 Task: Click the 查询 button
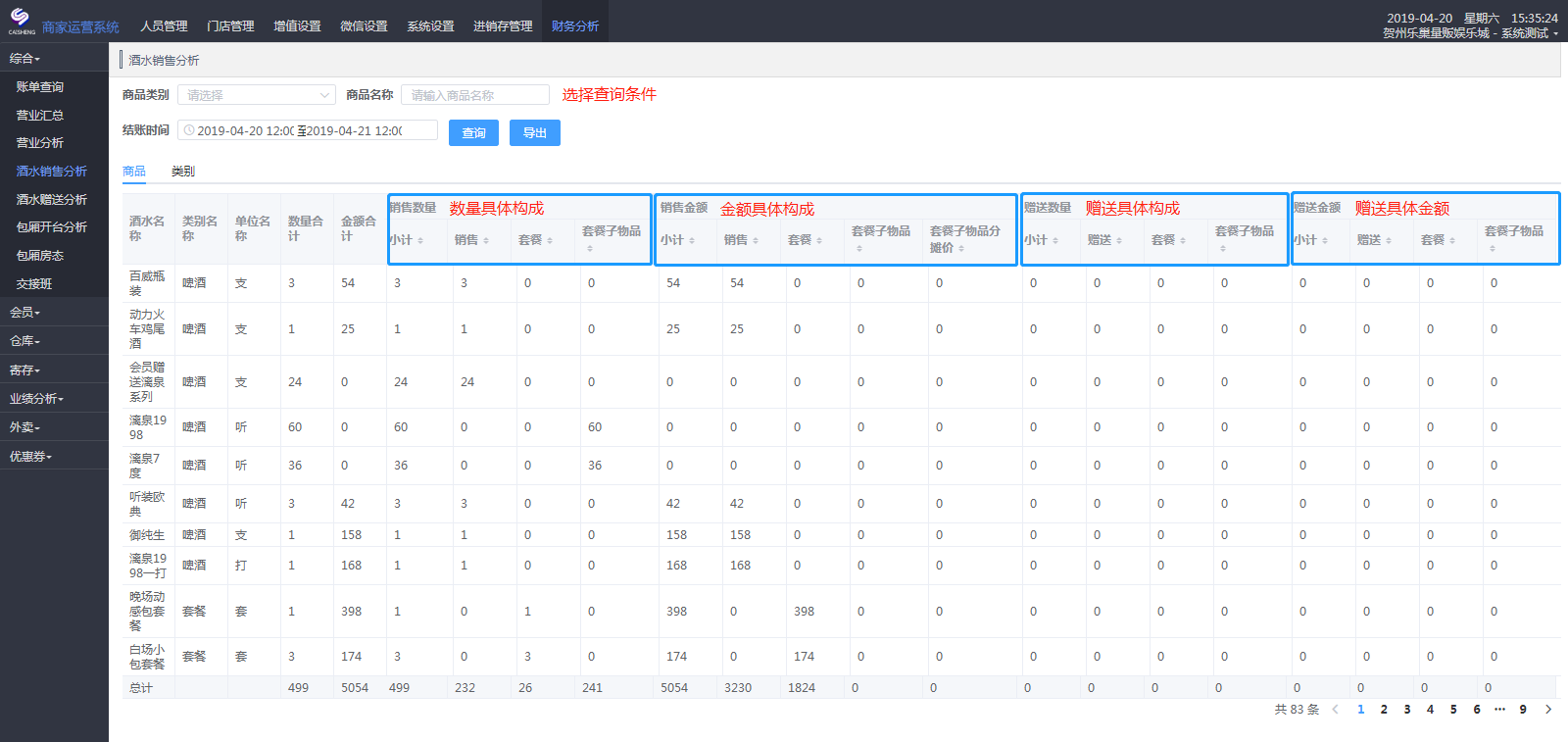(x=473, y=133)
